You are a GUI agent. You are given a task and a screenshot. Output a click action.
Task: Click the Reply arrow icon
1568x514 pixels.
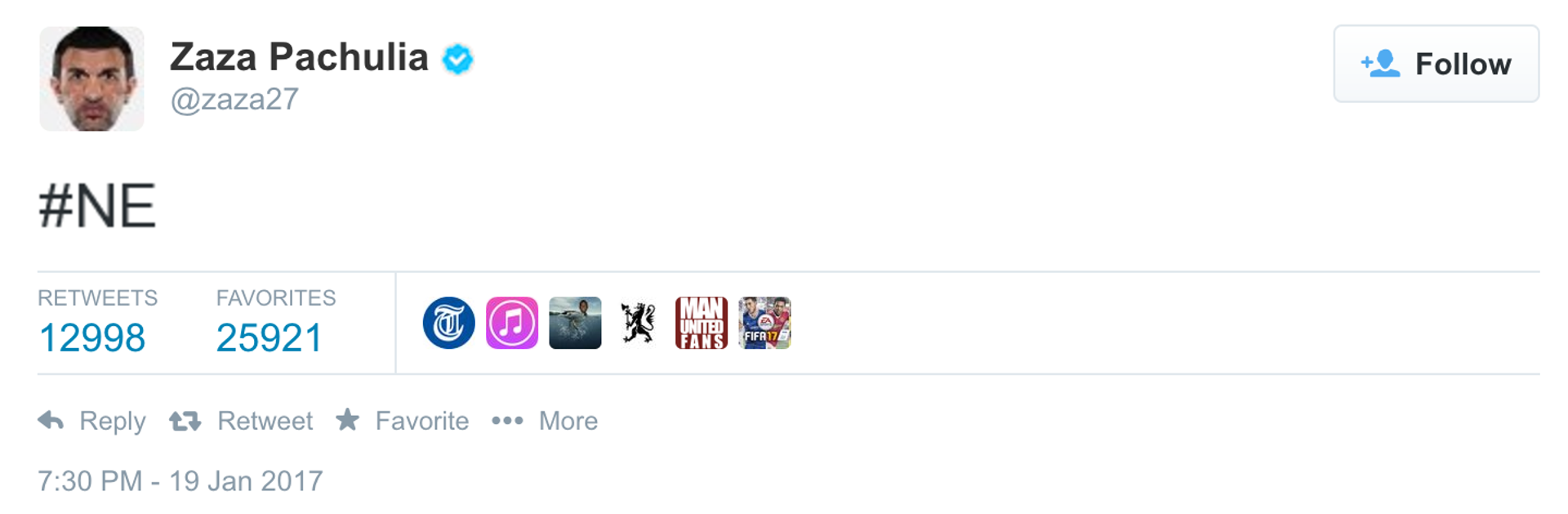click(51, 420)
